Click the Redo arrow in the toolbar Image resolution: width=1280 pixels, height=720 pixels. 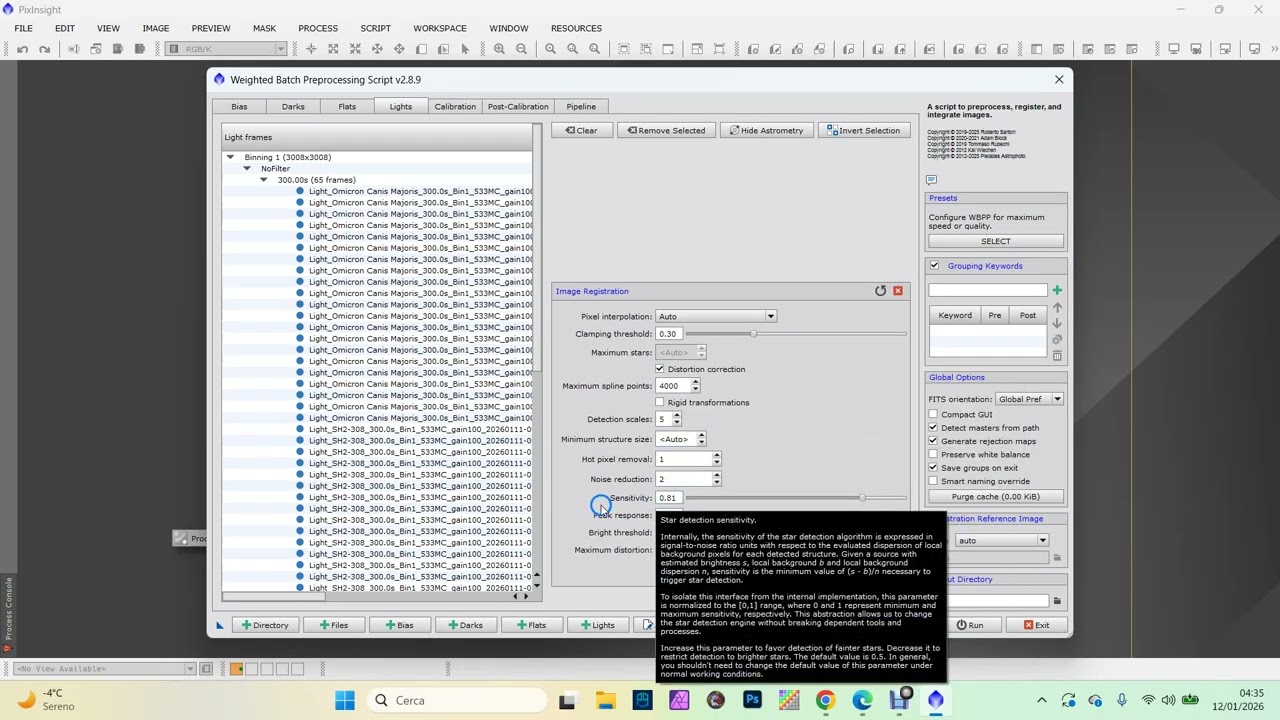click(44, 49)
